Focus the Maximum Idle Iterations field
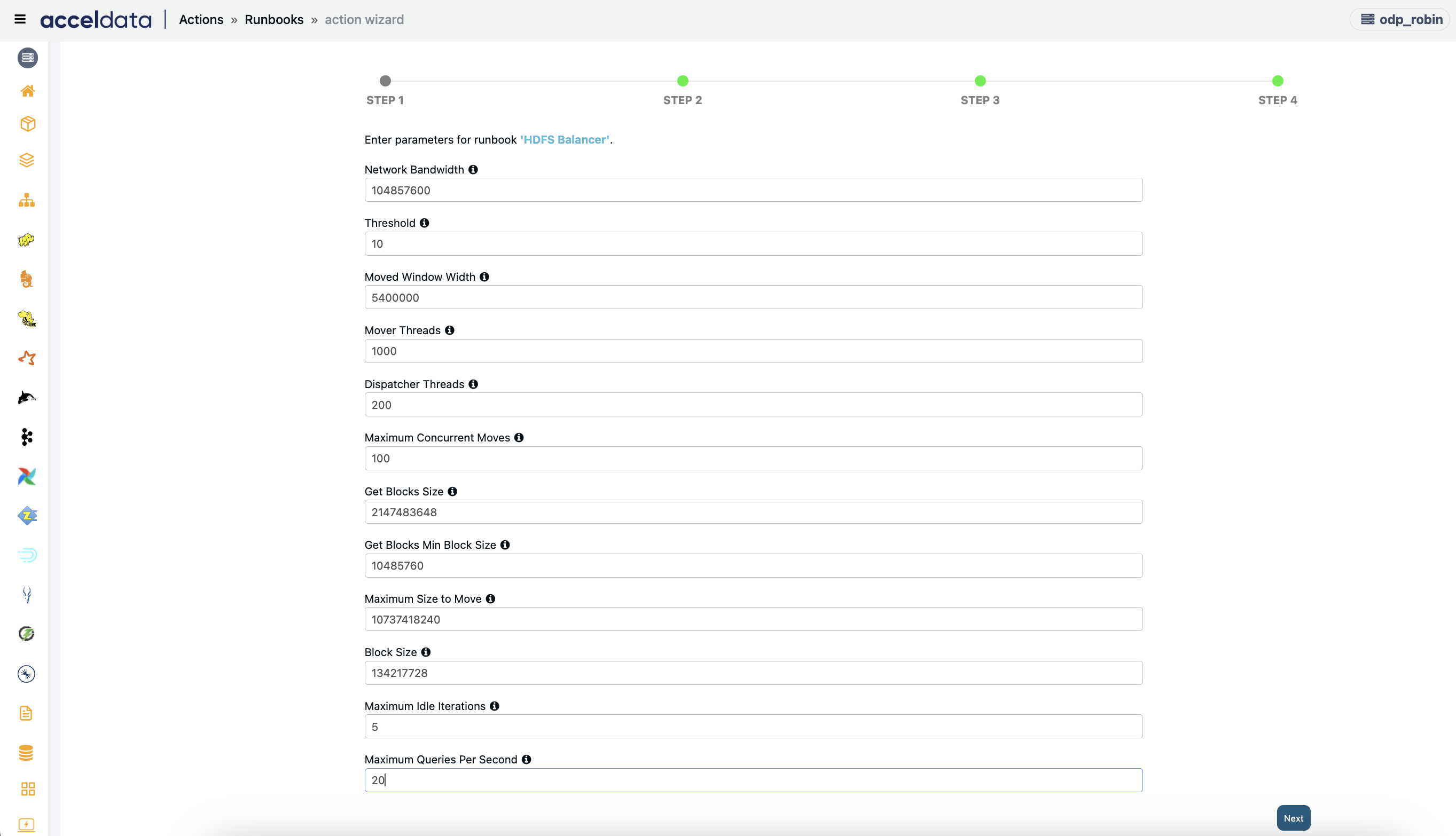Screen dimensions: 1456x836 click(x=754, y=727)
